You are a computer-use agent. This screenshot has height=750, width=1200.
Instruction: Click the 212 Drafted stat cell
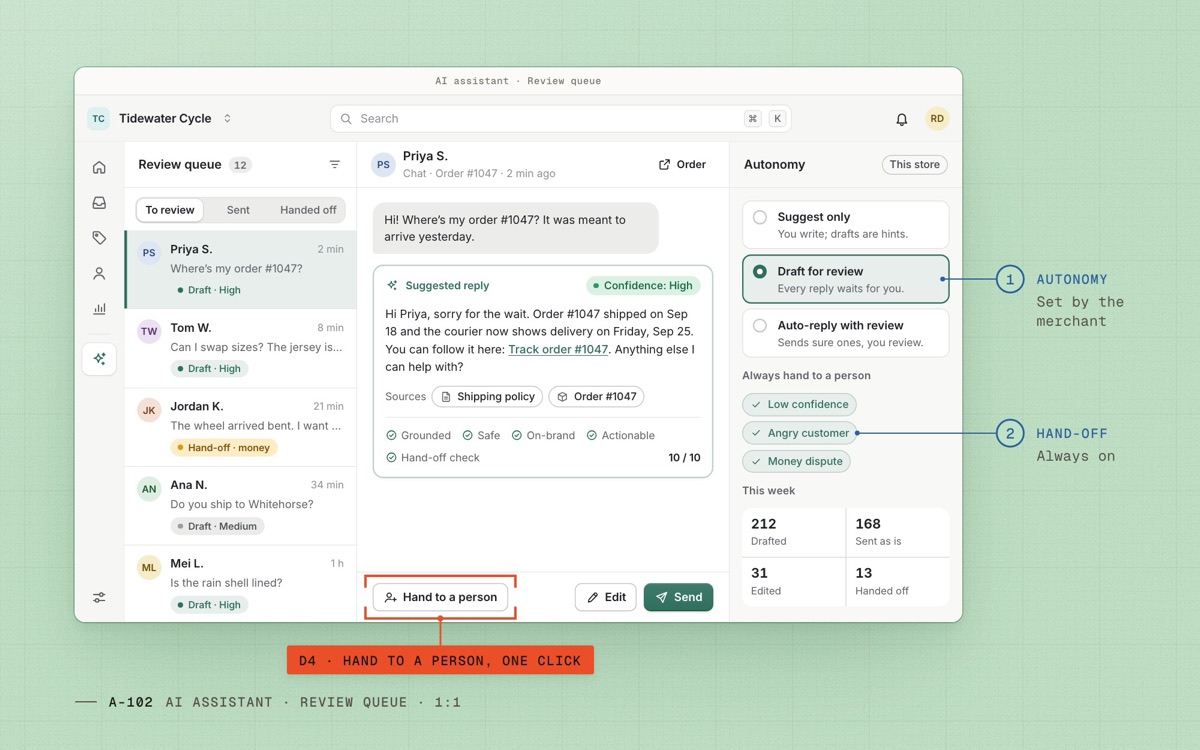[x=794, y=532]
